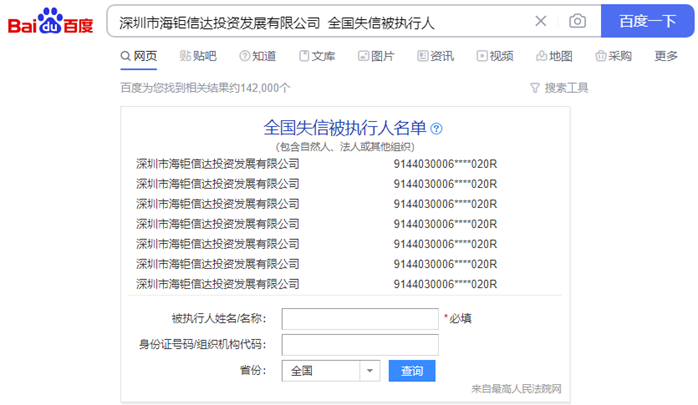Screen dimensions: 698x405
Task: Switch to the 视频 tab
Action: (495, 56)
